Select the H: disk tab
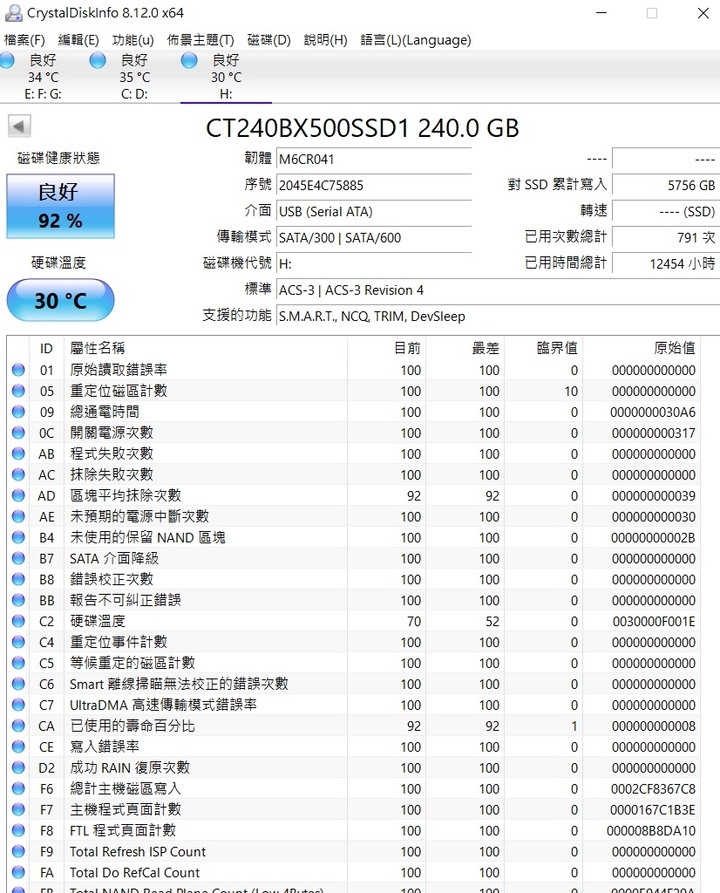 point(226,77)
